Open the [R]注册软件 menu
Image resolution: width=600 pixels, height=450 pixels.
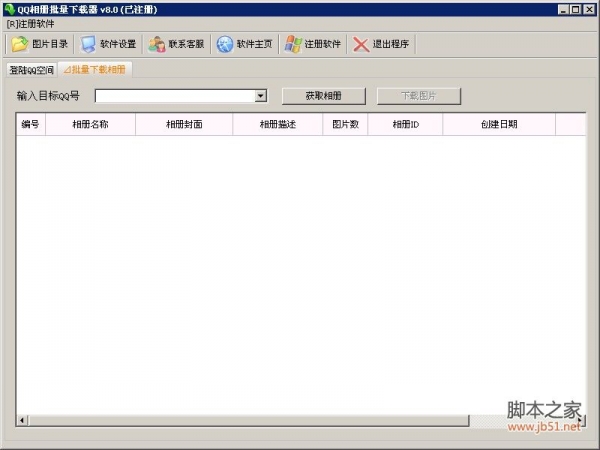tap(31, 24)
